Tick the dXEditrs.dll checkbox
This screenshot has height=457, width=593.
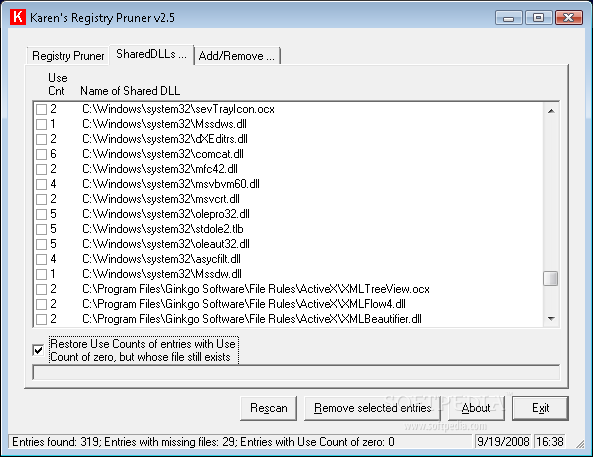coord(41,139)
